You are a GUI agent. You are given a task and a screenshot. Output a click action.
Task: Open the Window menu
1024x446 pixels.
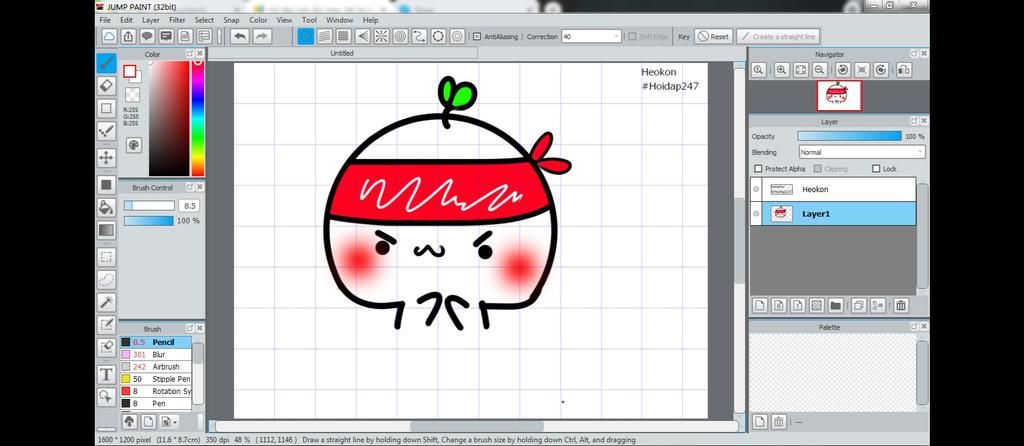(x=340, y=20)
